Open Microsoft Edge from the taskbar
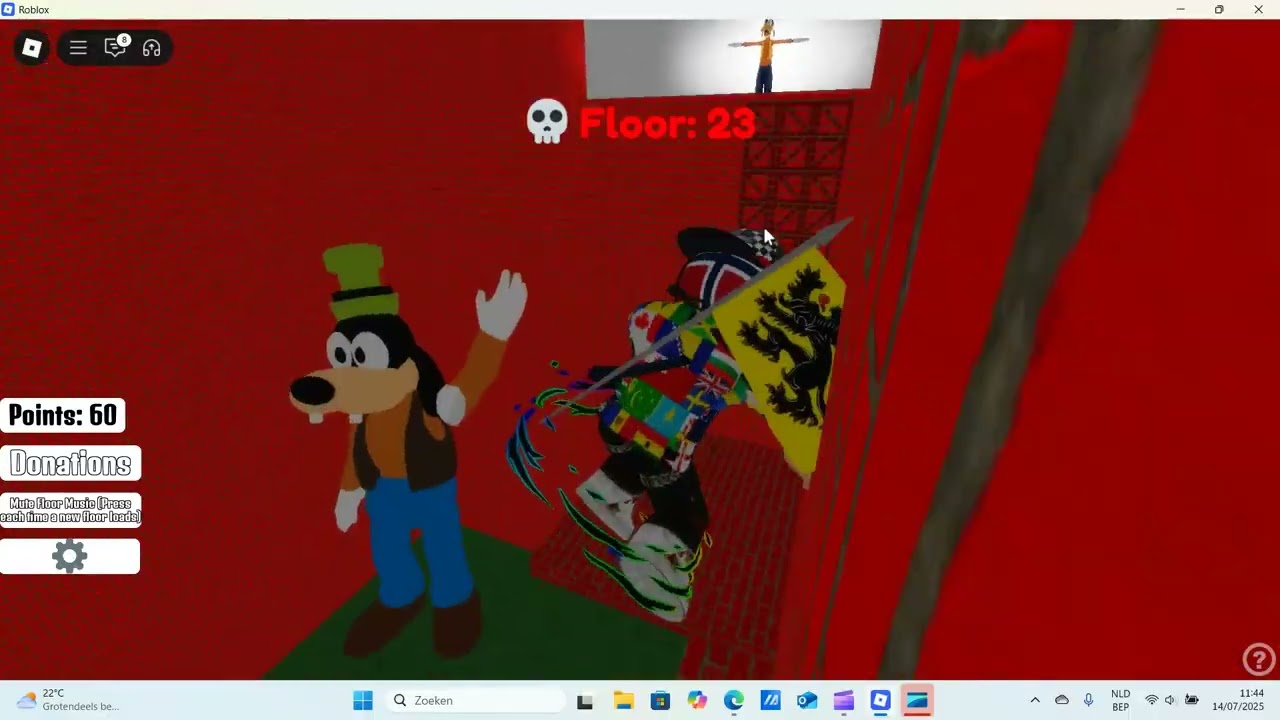The image size is (1280, 720). pos(734,701)
